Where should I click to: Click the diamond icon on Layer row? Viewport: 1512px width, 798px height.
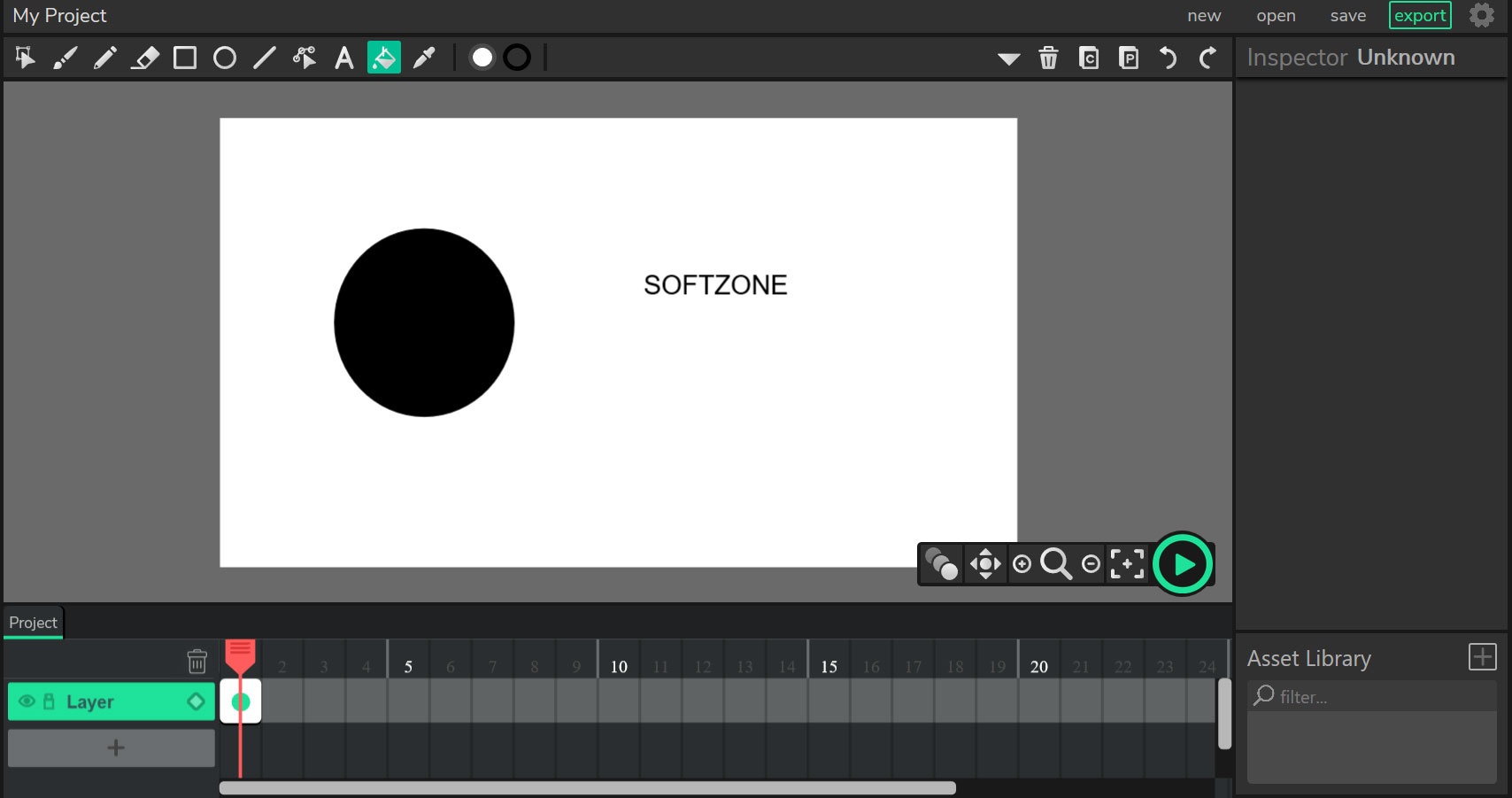196,701
